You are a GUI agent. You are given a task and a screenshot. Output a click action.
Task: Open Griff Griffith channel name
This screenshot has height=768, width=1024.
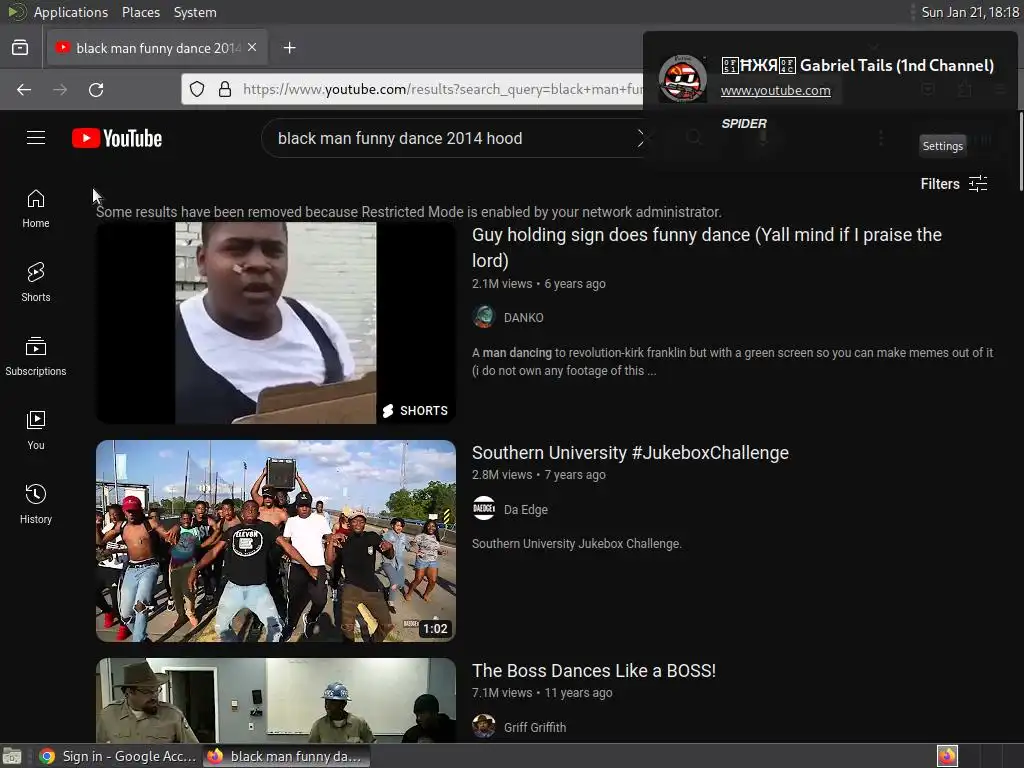click(535, 727)
